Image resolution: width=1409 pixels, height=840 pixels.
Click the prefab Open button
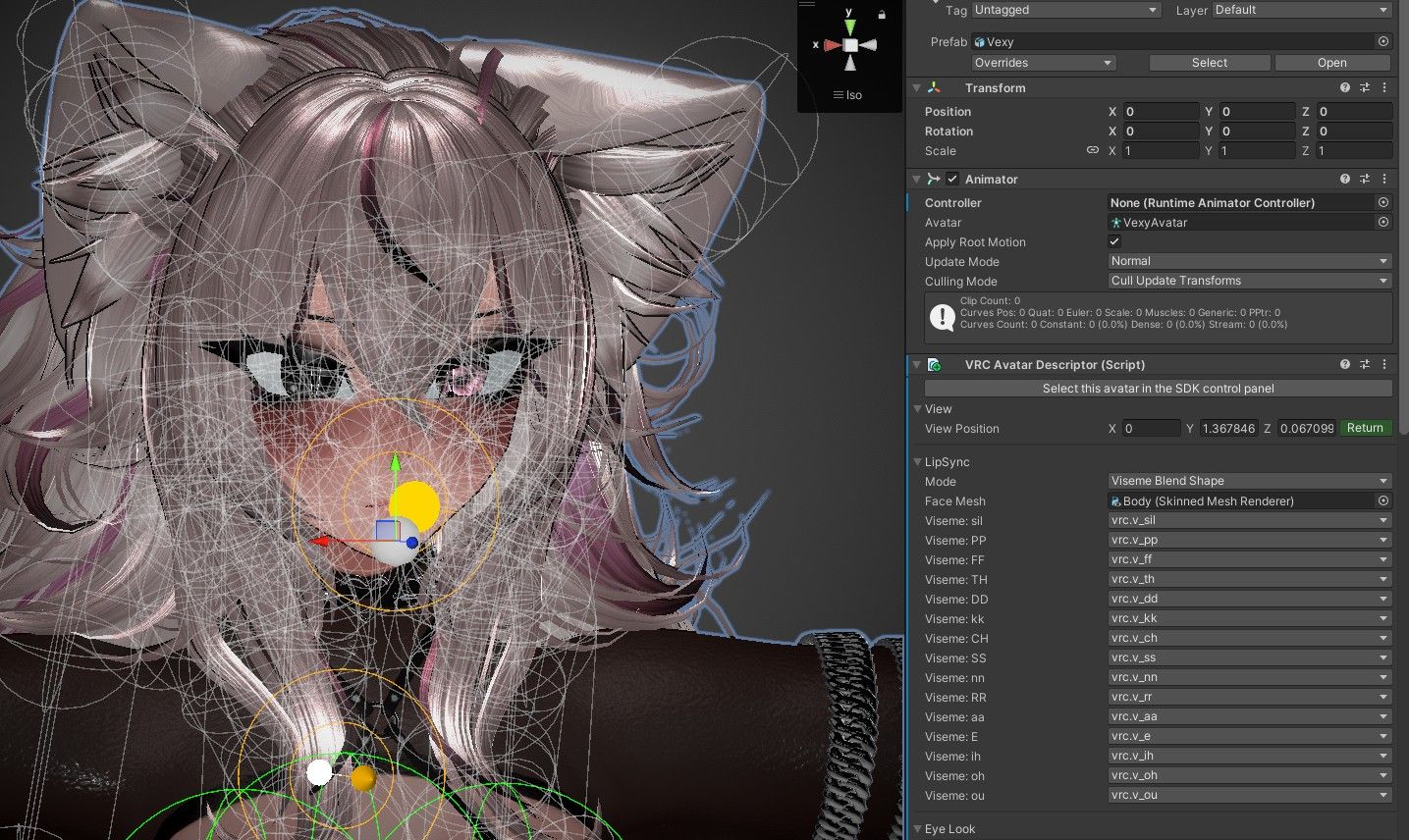(x=1332, y=62)
